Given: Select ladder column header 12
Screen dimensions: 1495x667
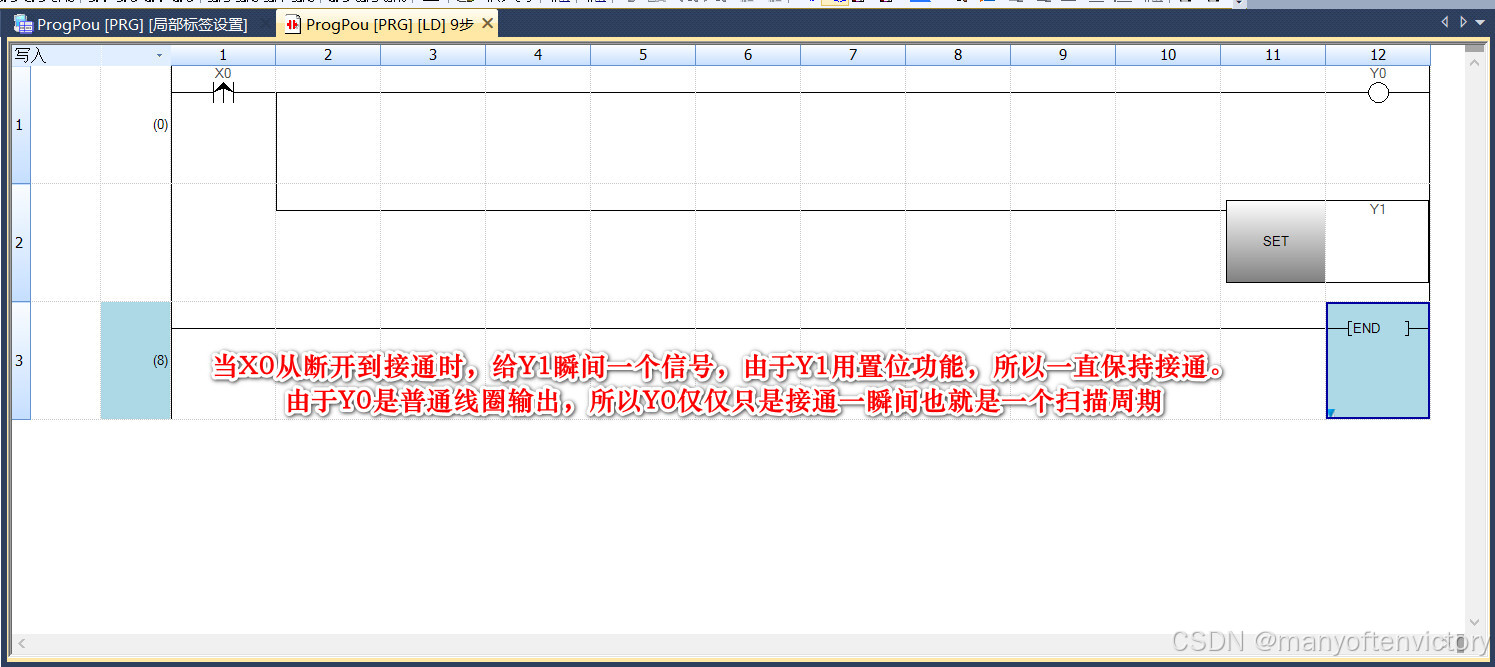Looking at the screenshot, I should click(x=1378, y=55).
